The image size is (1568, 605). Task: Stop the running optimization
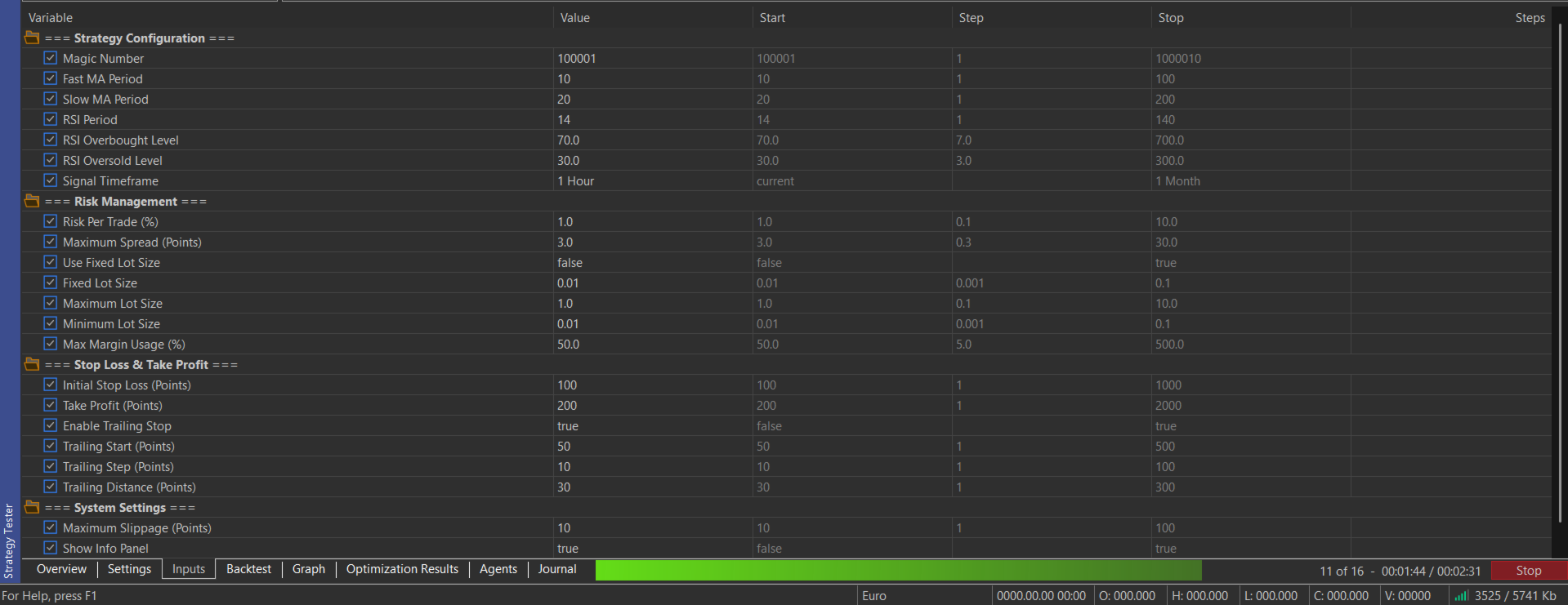tap(1529, 571)
